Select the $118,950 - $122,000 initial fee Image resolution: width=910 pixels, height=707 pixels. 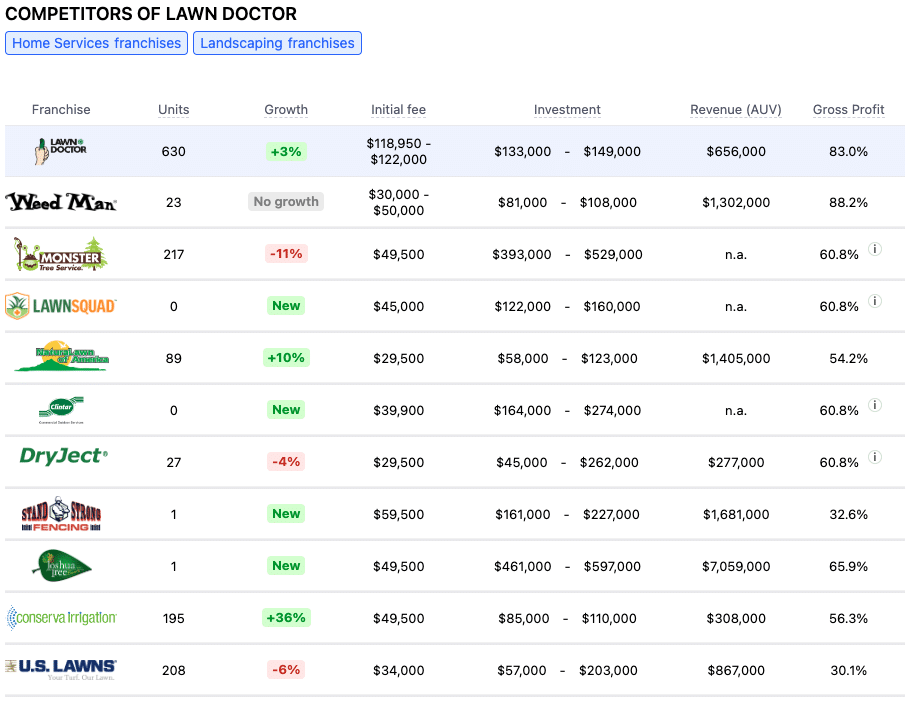399,152
